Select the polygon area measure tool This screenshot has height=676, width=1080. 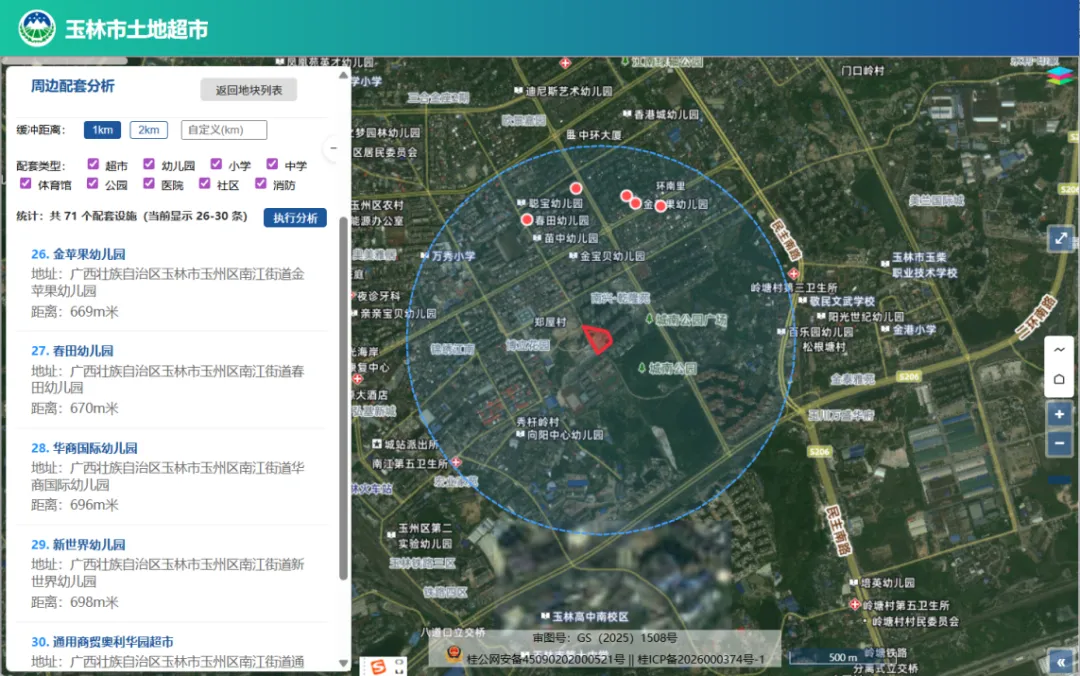[1059, 379]
